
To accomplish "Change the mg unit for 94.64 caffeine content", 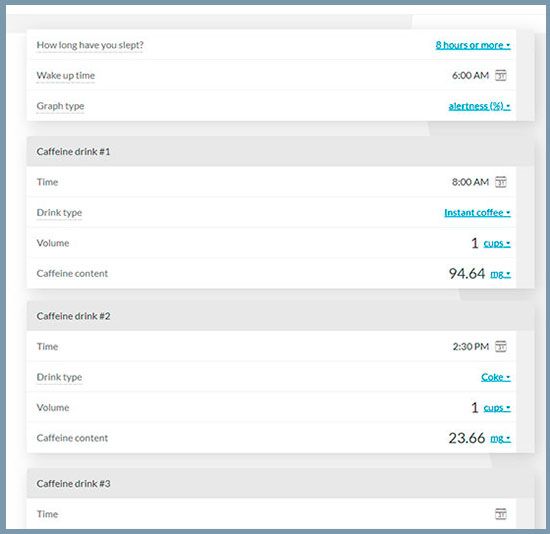I will [x=500, y=274].
